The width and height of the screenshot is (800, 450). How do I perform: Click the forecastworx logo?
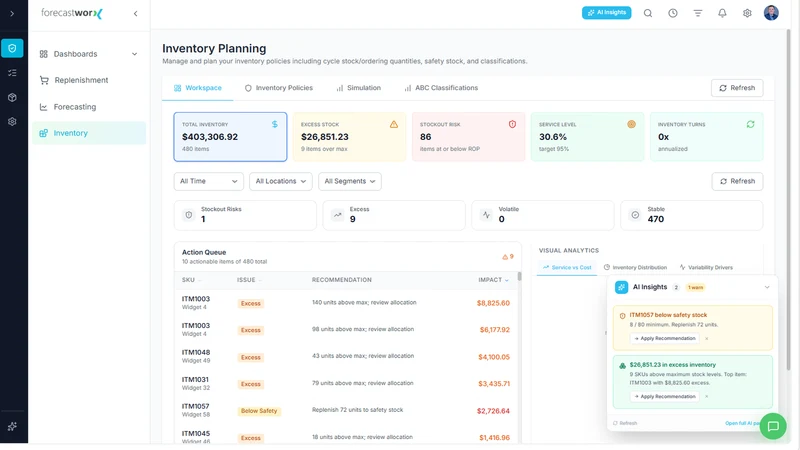[x=72, y=13]
